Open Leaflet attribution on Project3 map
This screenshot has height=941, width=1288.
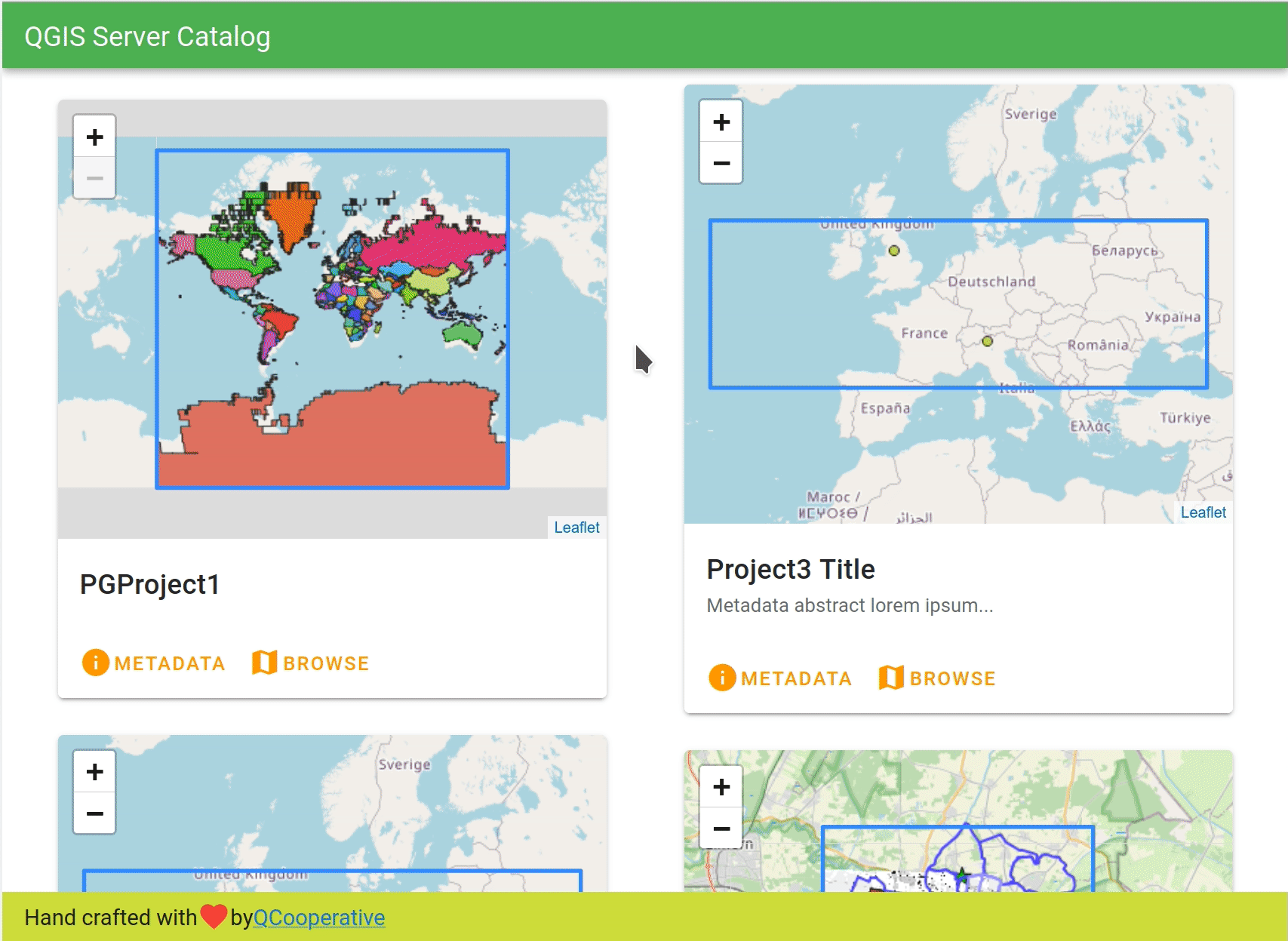[1203, 512]
